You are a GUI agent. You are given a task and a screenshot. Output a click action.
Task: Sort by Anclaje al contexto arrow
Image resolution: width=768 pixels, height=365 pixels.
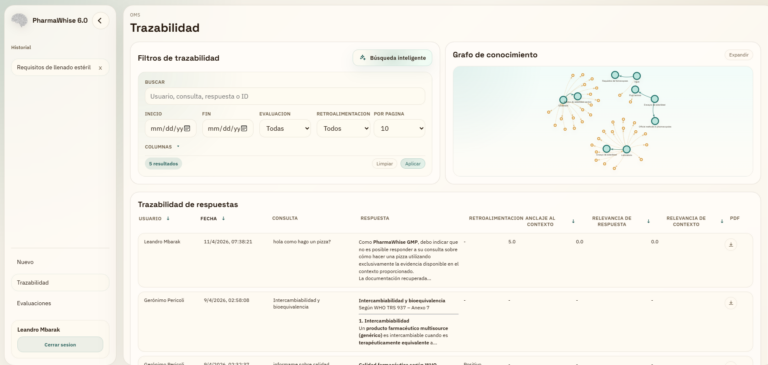click(573, 221)
